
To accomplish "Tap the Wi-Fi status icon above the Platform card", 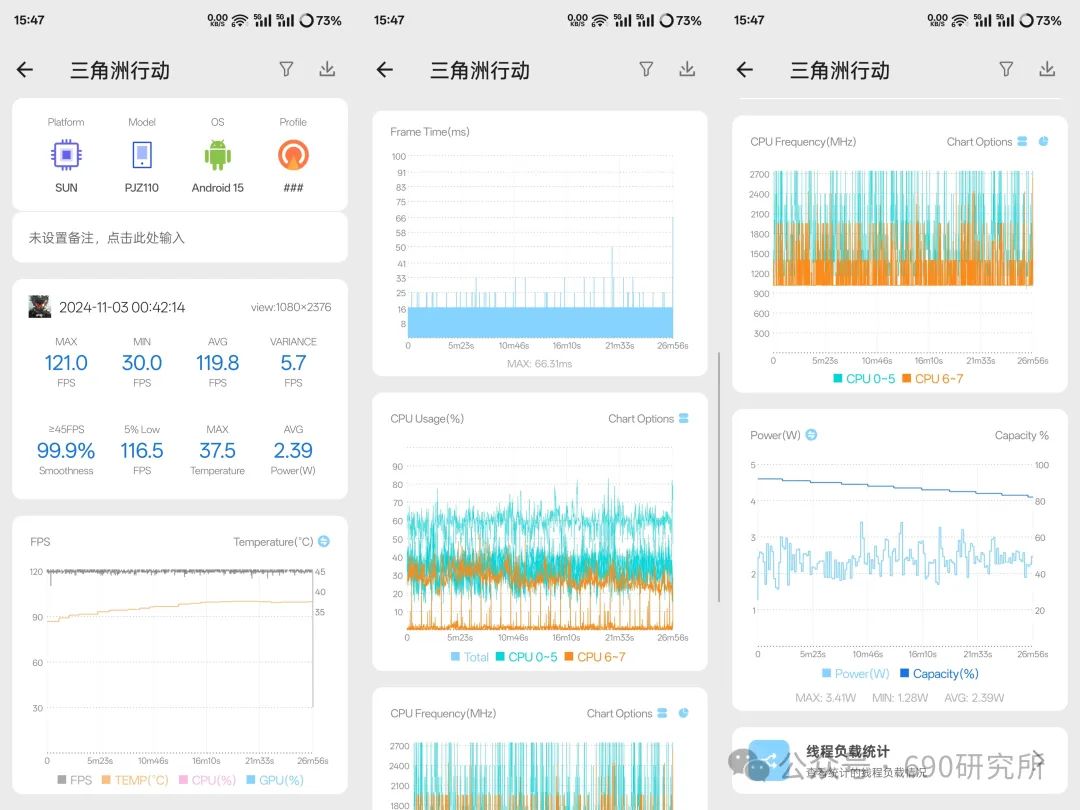I will pyautogui.click(x=239, y=21).
